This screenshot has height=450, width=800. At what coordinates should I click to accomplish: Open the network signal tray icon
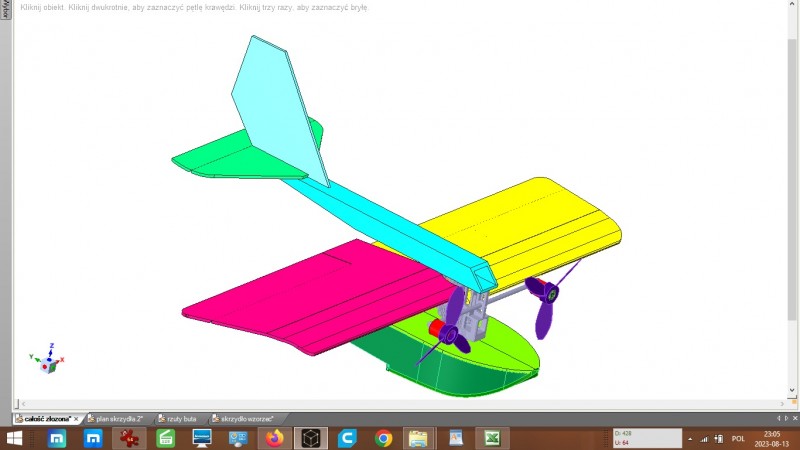pyautogui.click(x=704, y=439)
